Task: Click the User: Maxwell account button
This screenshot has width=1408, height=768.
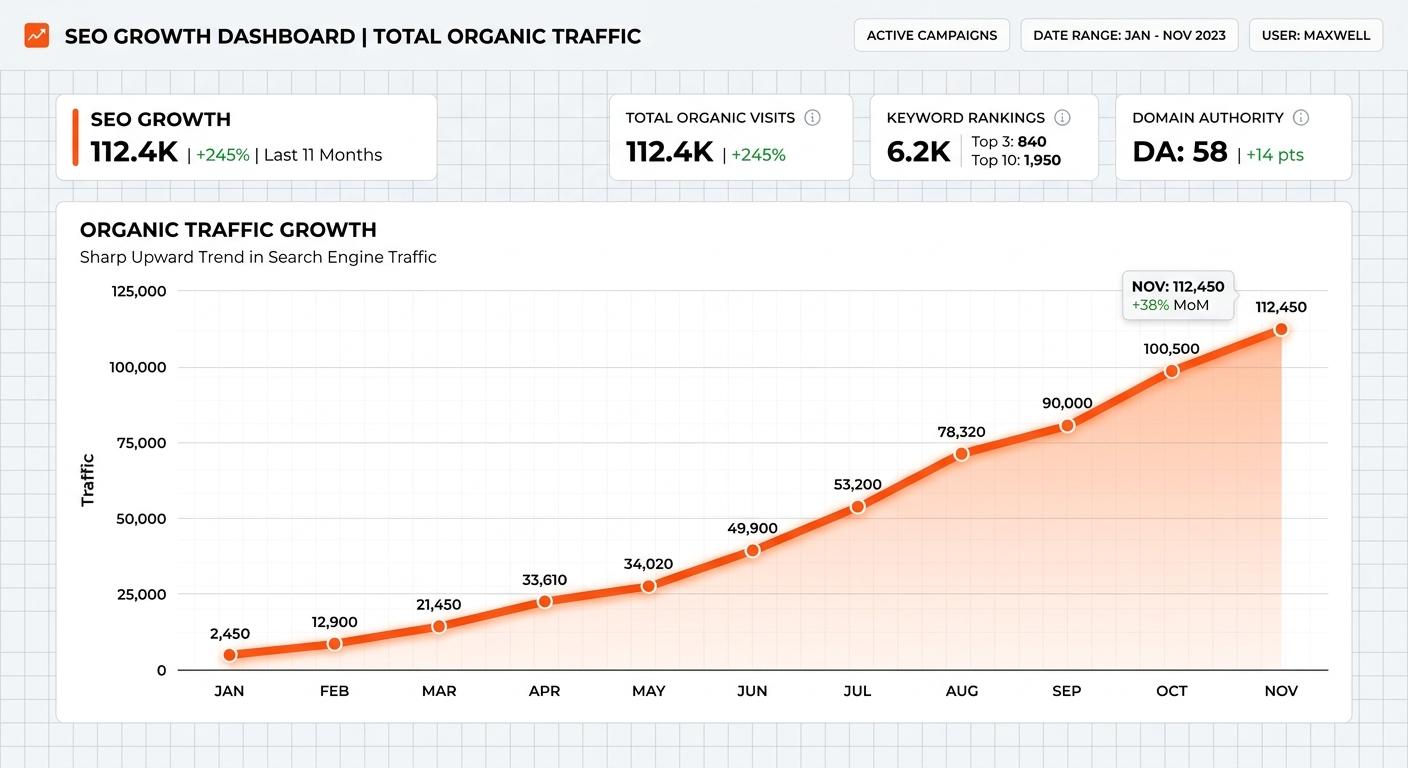Action: (1316, 34)
